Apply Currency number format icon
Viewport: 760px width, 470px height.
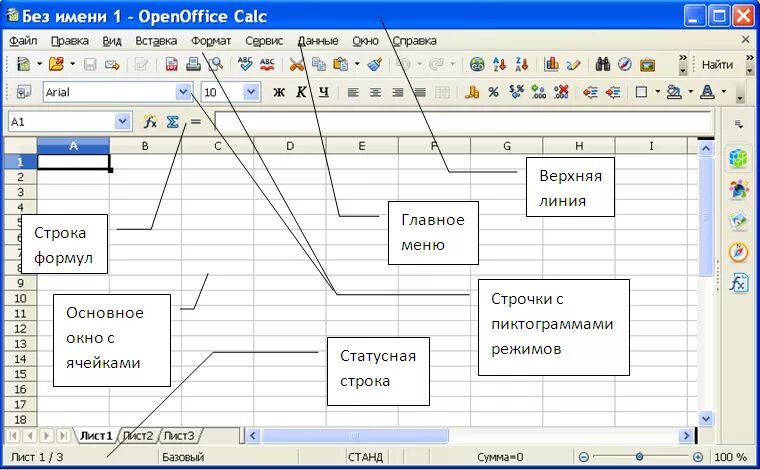point(472,92)
